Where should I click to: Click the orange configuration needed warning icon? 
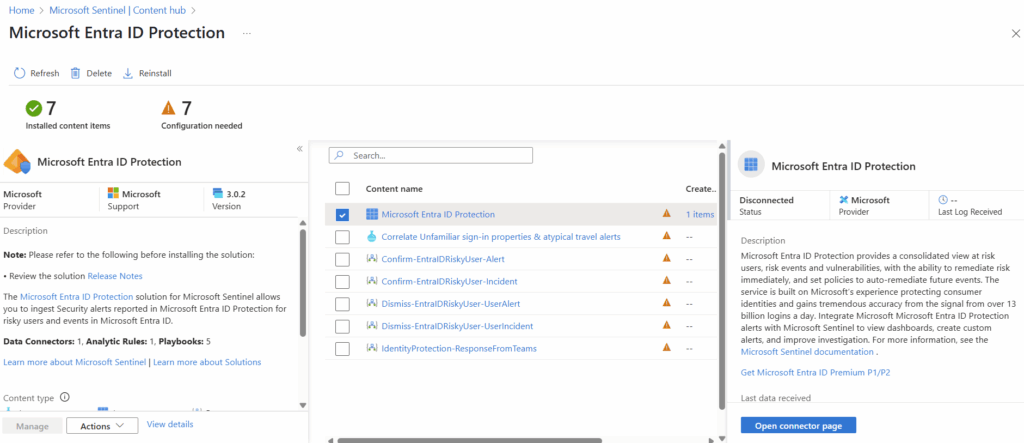click(168, 107)
